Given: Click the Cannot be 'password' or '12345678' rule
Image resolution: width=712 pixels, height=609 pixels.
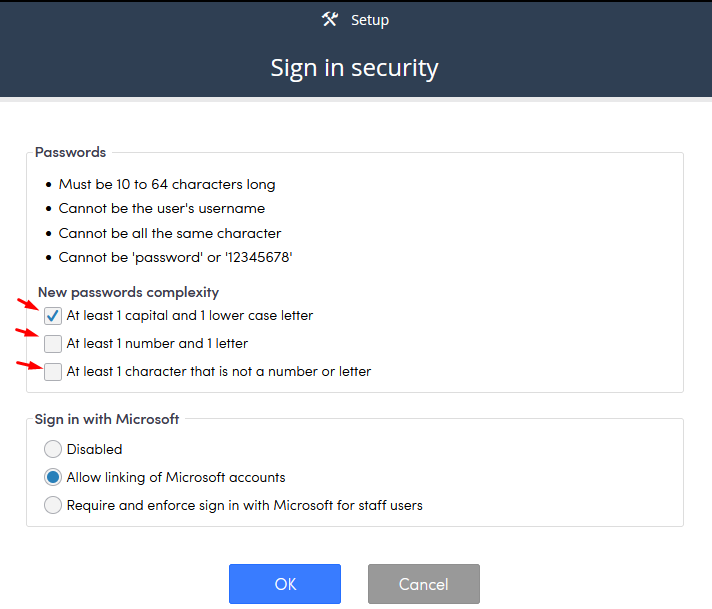Looking at the screenshot, I should 175,257.
